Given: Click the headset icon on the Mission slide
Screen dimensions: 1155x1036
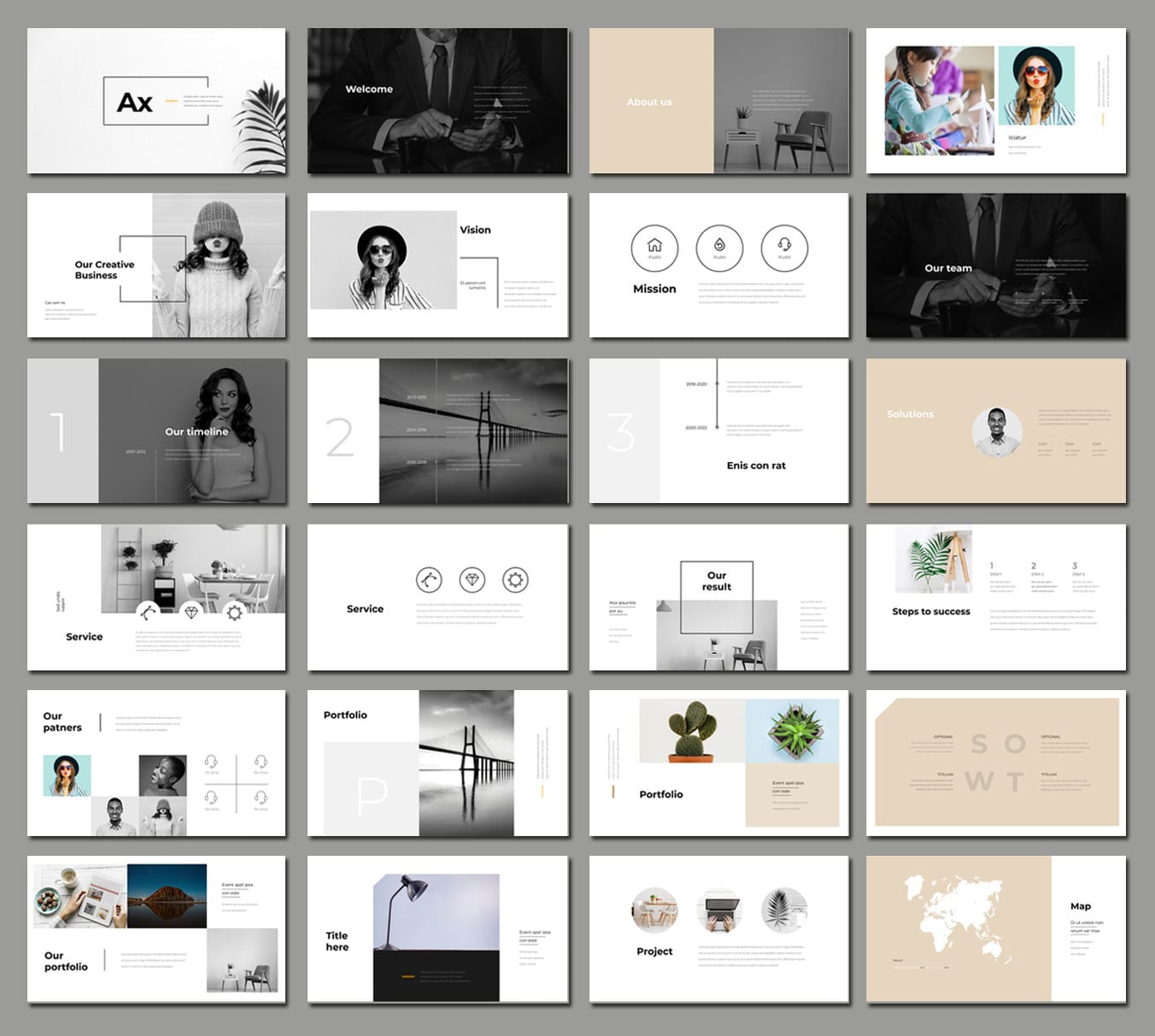Looking at the screenshot, I should click(784, 247).
